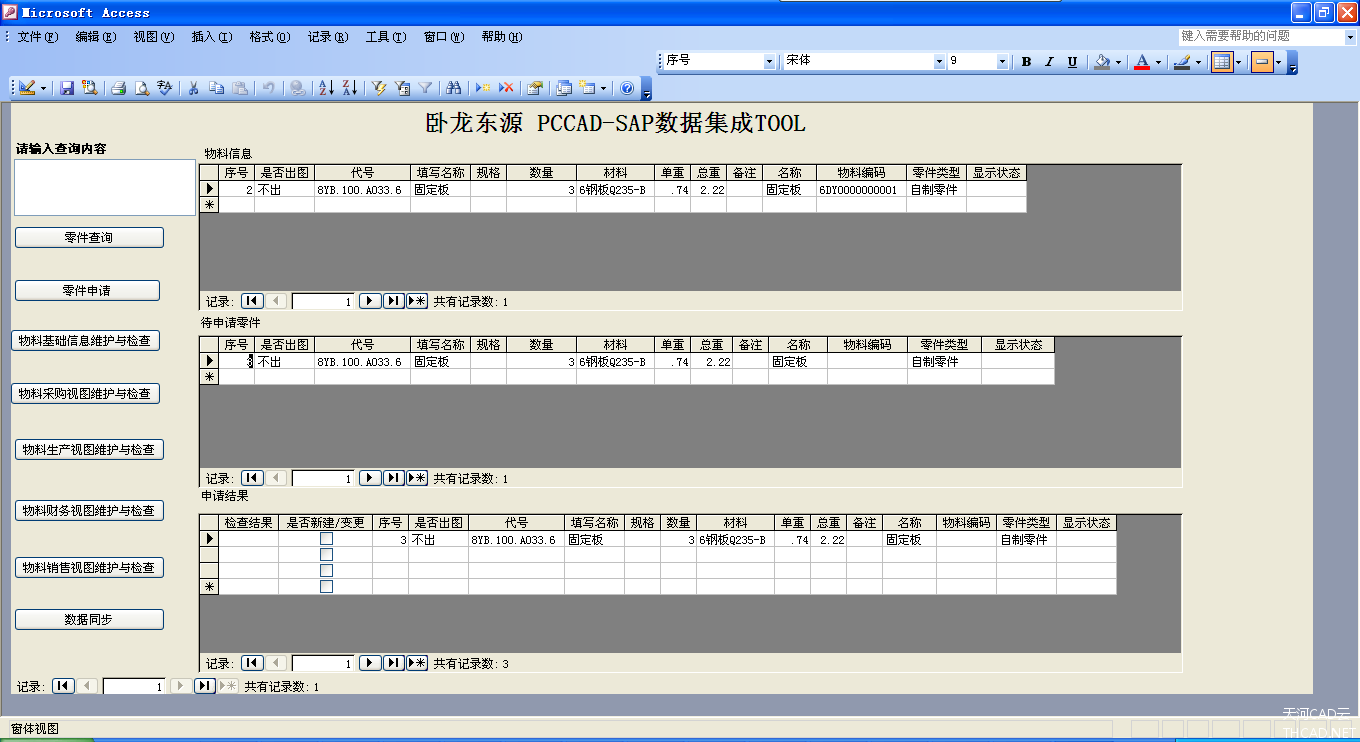Expand the 序号 object selector dropdown
The image size is (1360, 742).
click(x=769, y=62)
